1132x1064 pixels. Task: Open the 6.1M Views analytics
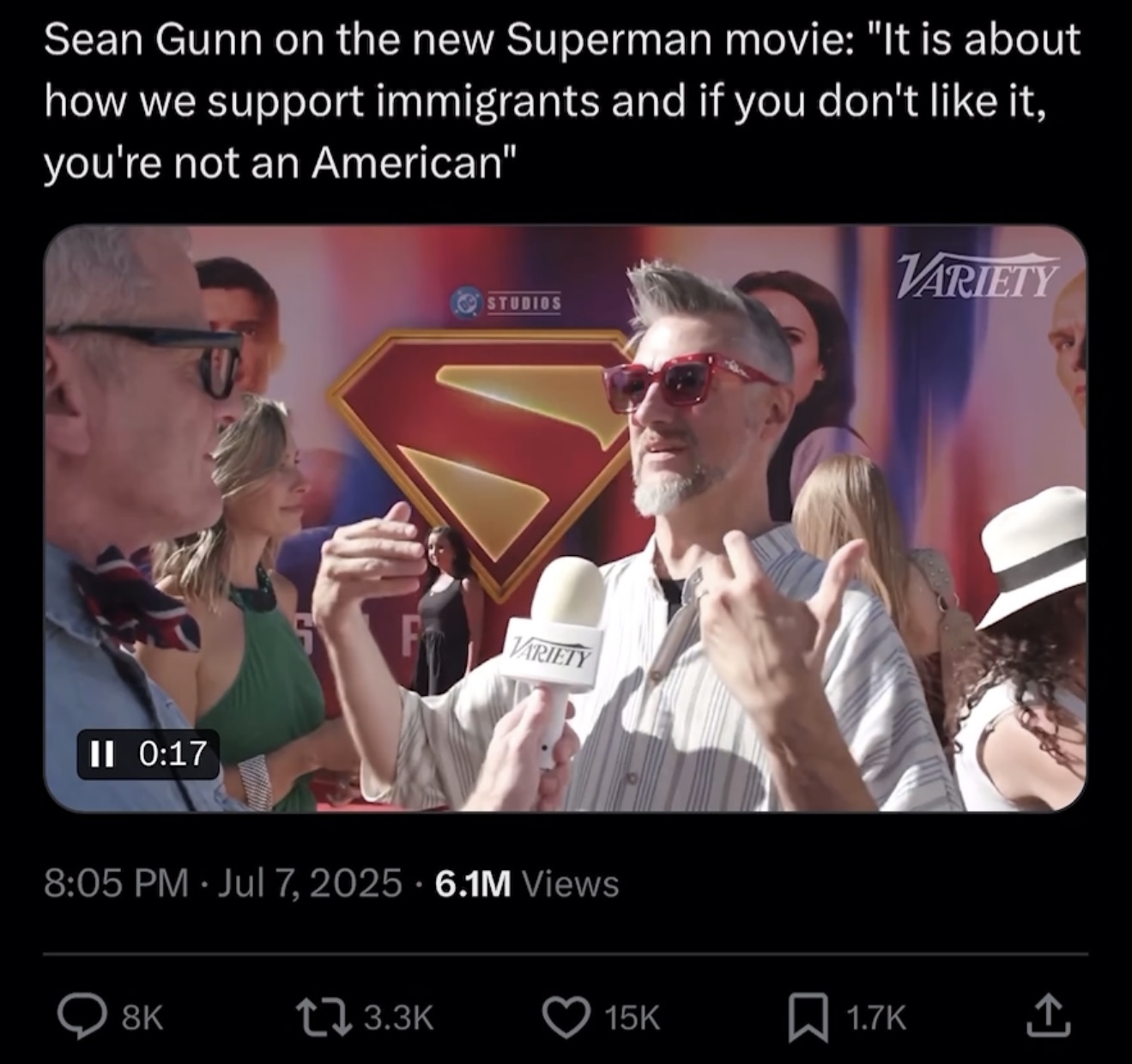pyautogui.click(x=527, y=883)
